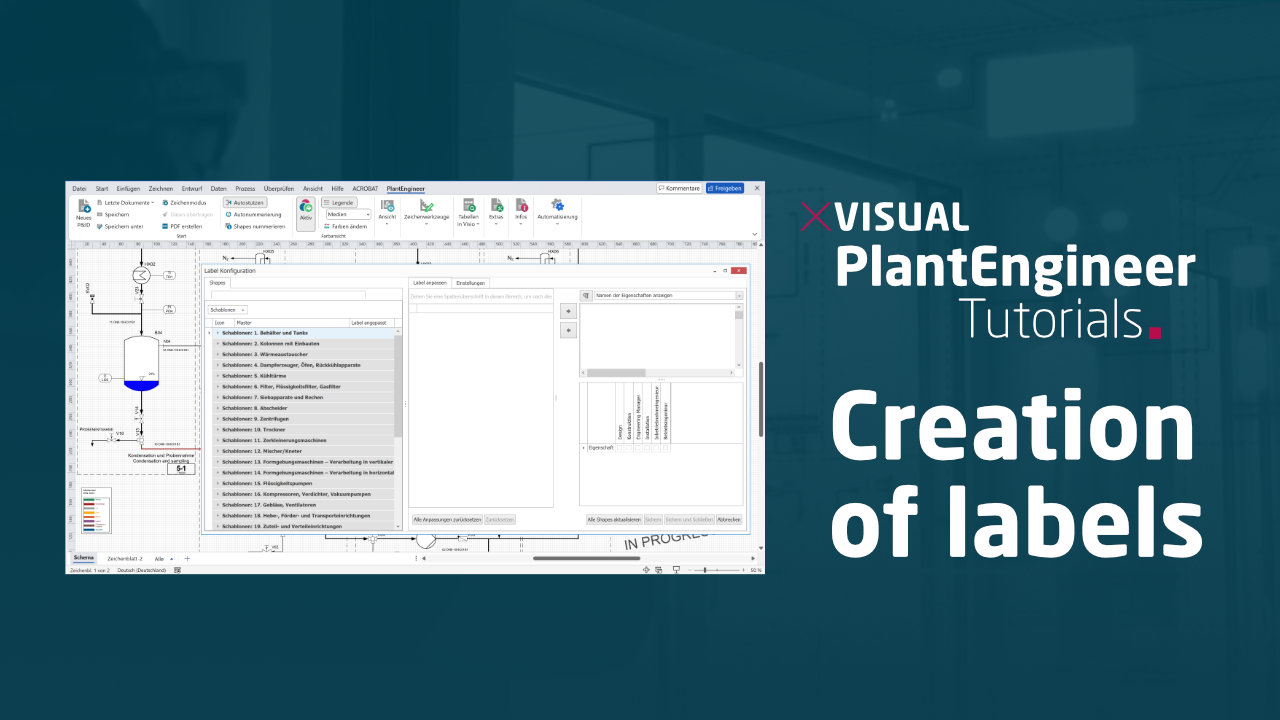Select Shapes nummerieren
Viewport: 1280px width, 720px height.
point(255,226)
